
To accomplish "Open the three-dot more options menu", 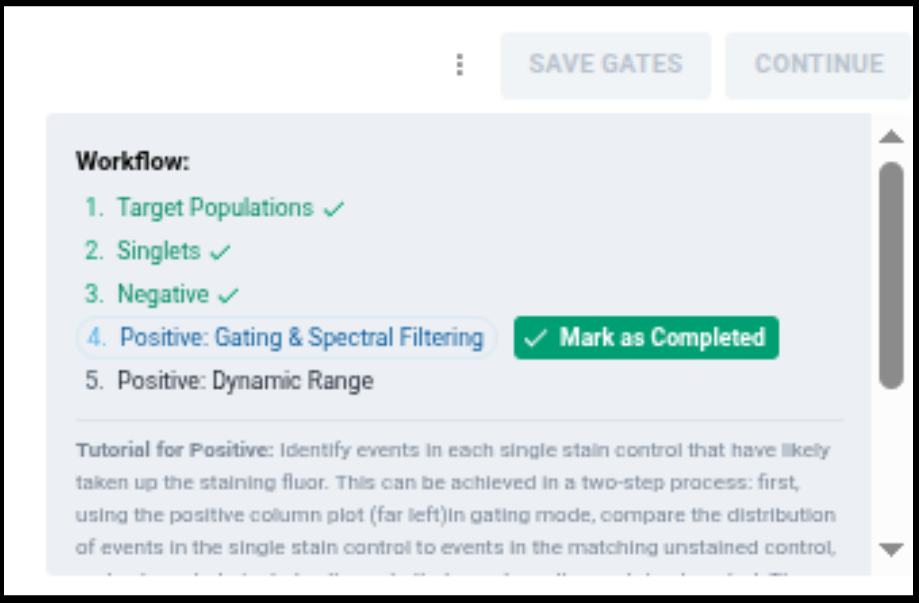I will click(459, 65).
